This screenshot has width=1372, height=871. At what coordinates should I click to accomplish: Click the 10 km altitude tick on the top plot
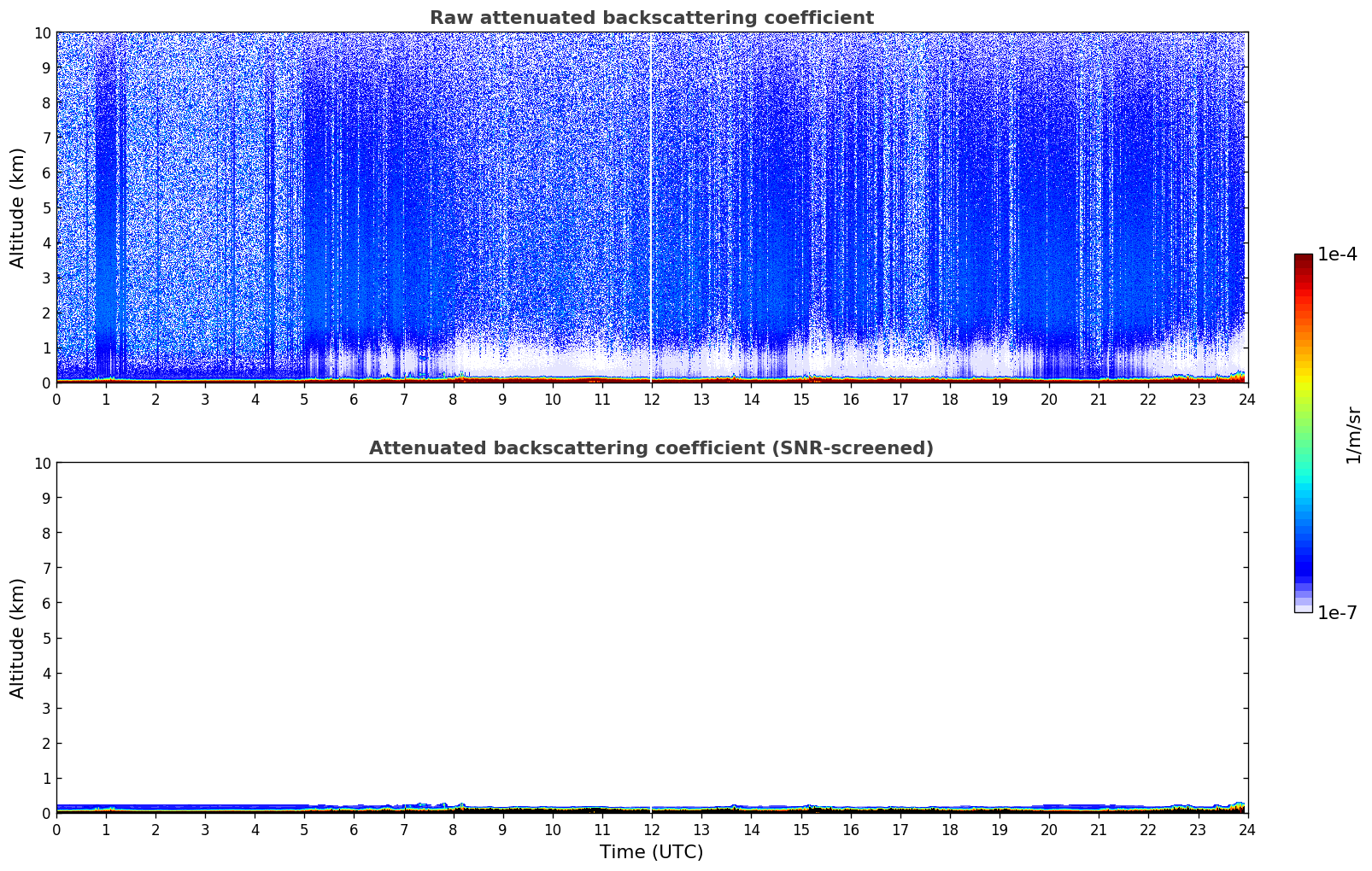41,32
